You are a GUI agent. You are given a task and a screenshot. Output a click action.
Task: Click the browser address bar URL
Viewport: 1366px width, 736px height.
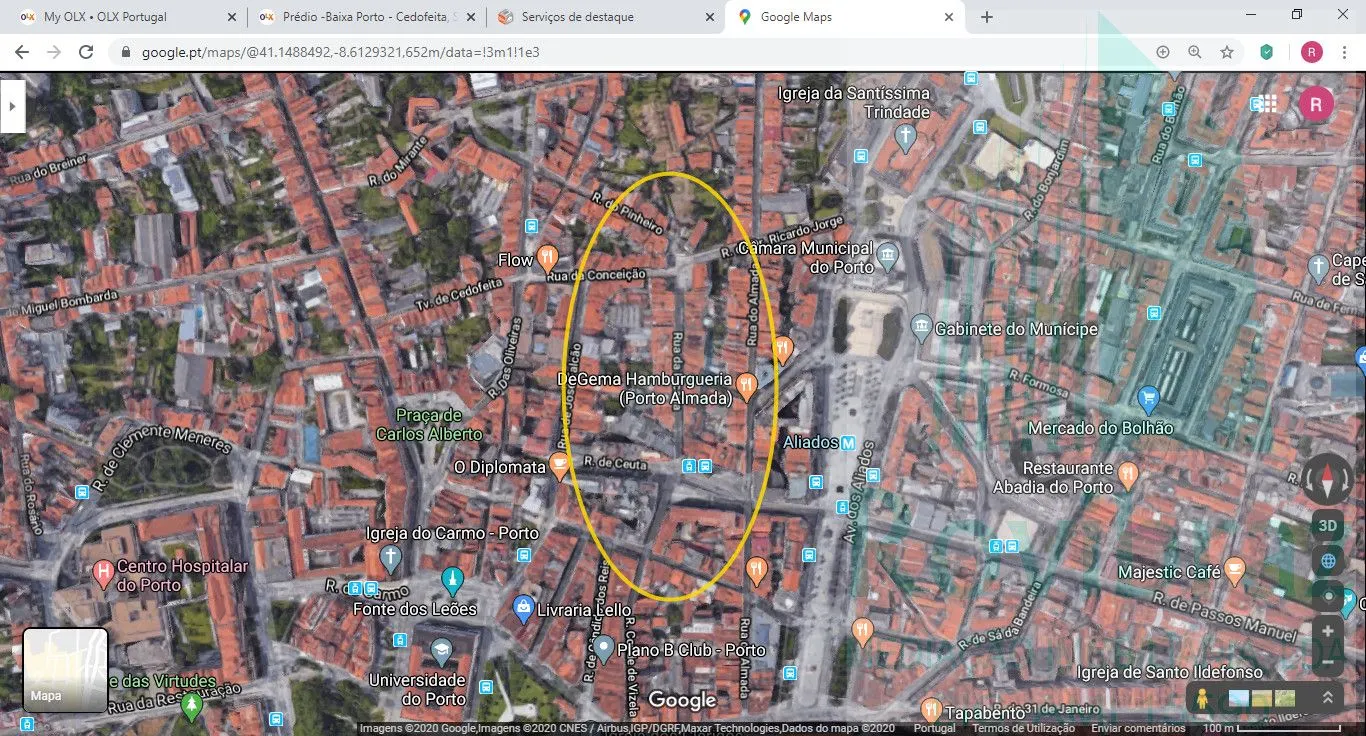coord(340,52)
